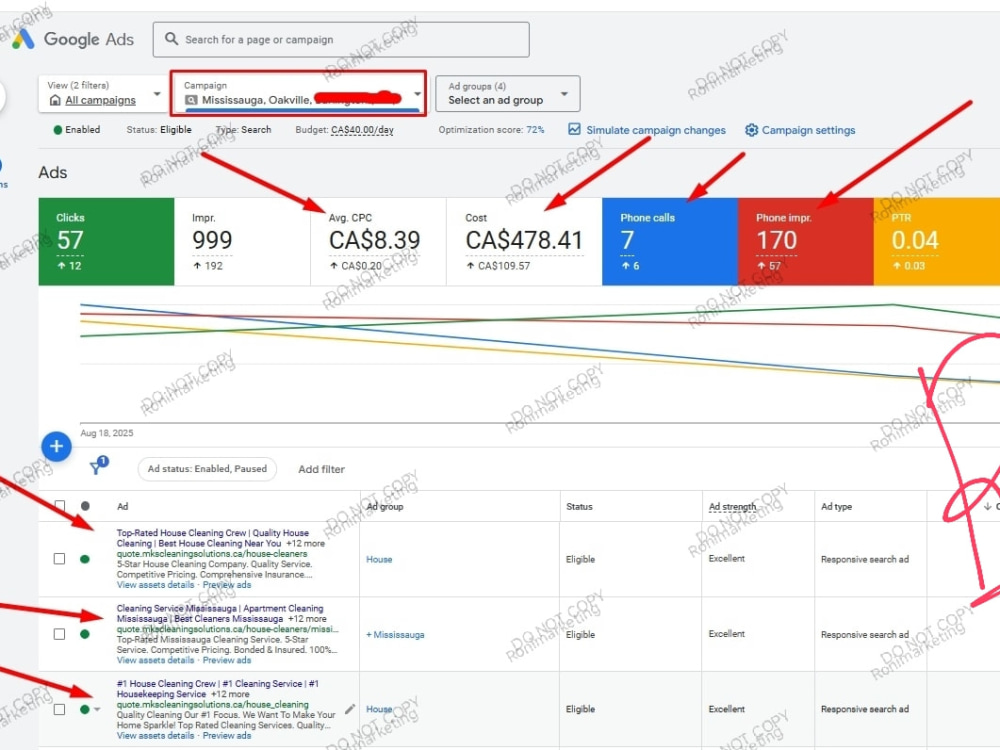Open Campaign settings link
The image size is (1000, 750).
(808, 130)
